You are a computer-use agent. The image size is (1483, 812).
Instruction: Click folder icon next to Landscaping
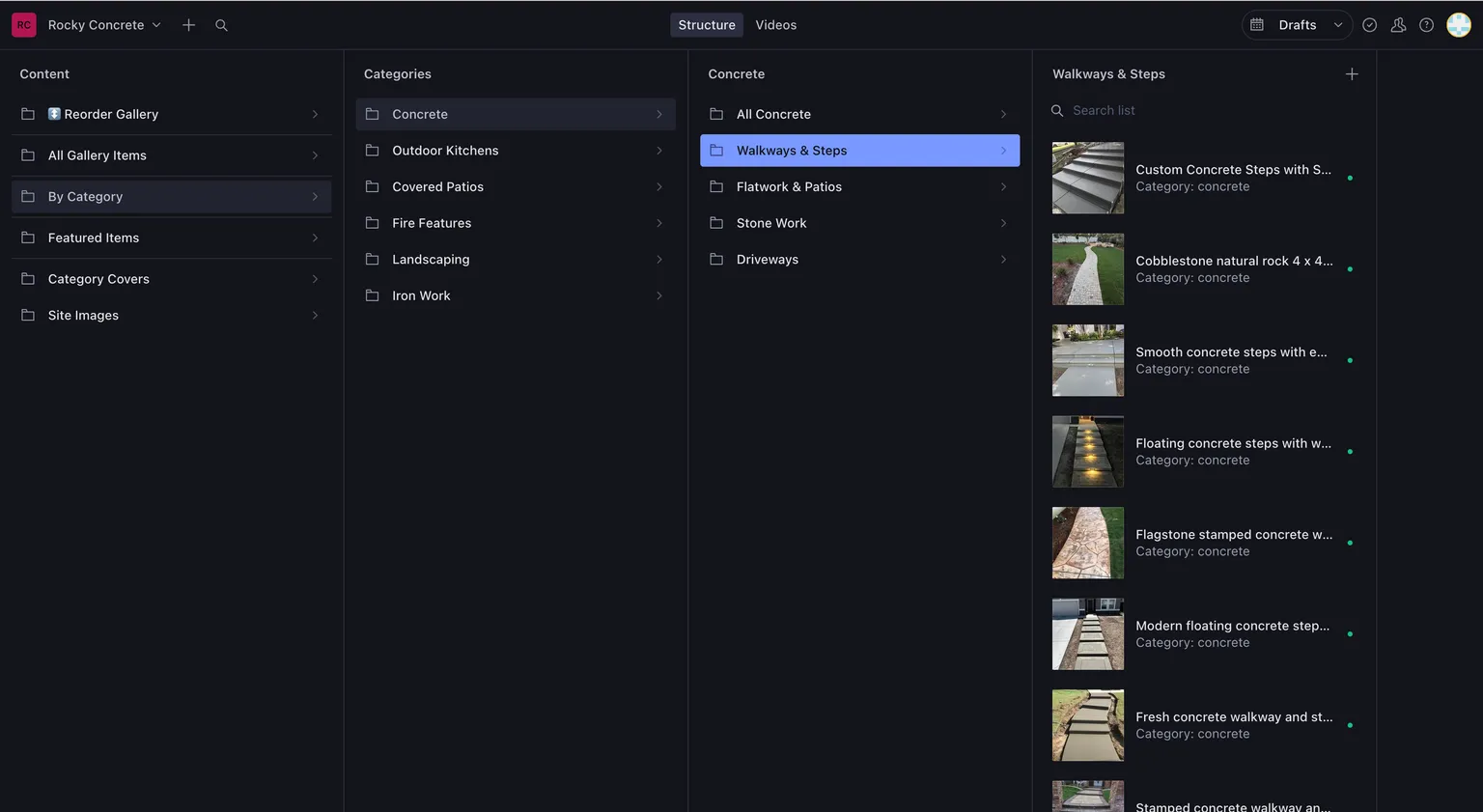point(372,260)
